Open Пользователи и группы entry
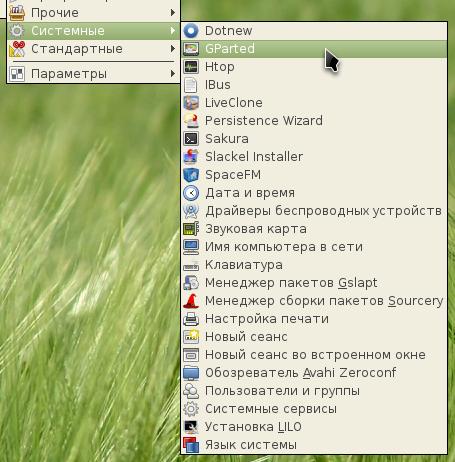This screenshot has height=462, width=455. point(314,391)
